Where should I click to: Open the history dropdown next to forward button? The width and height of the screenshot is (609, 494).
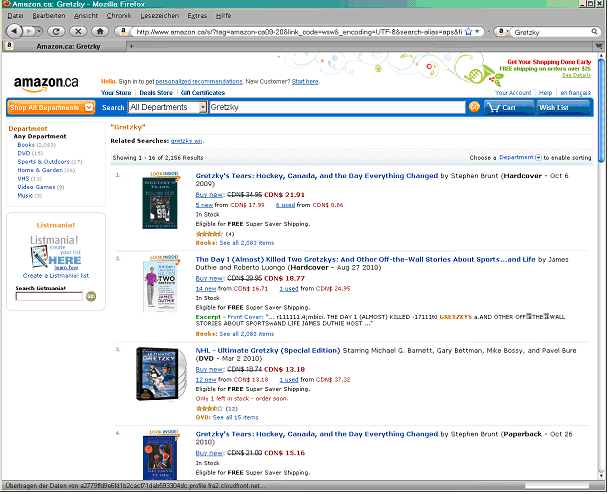pyautogui.click(x=39, y=31)
